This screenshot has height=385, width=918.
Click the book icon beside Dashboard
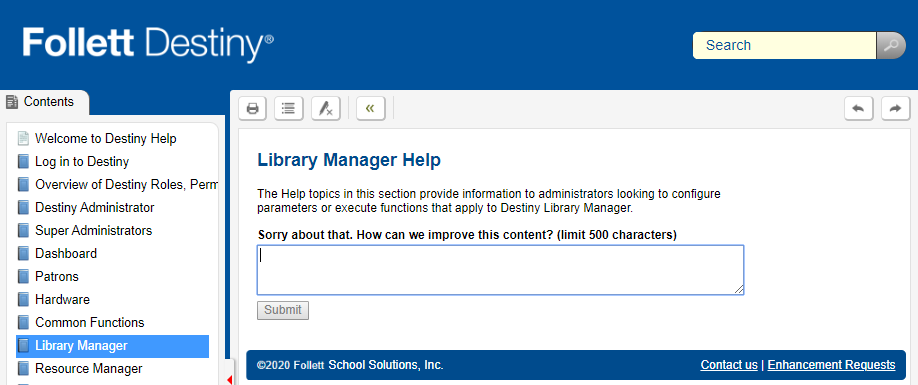(x=23, y=253)
